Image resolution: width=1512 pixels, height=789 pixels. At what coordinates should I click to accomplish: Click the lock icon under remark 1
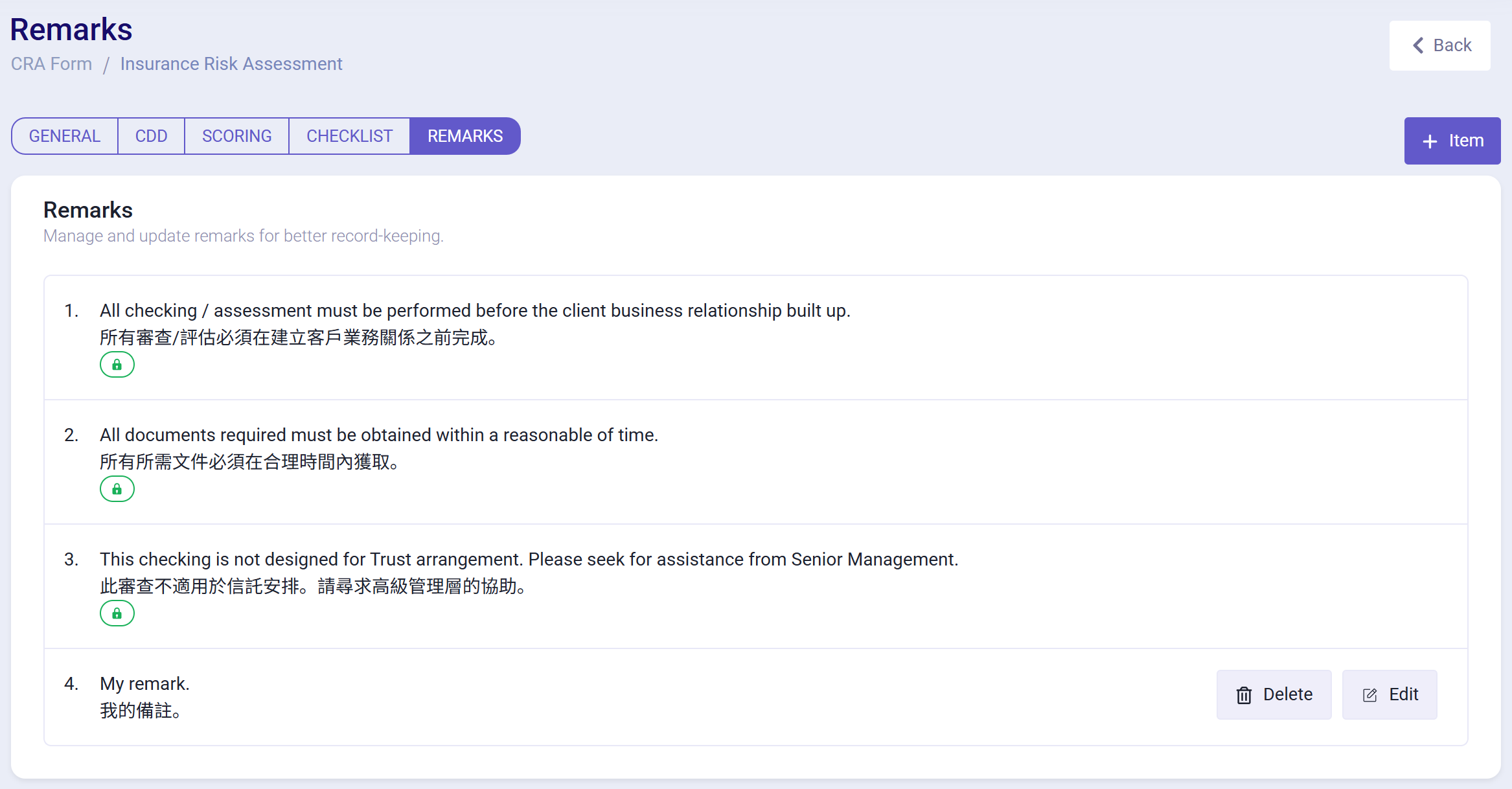click(x=117, y=365)
